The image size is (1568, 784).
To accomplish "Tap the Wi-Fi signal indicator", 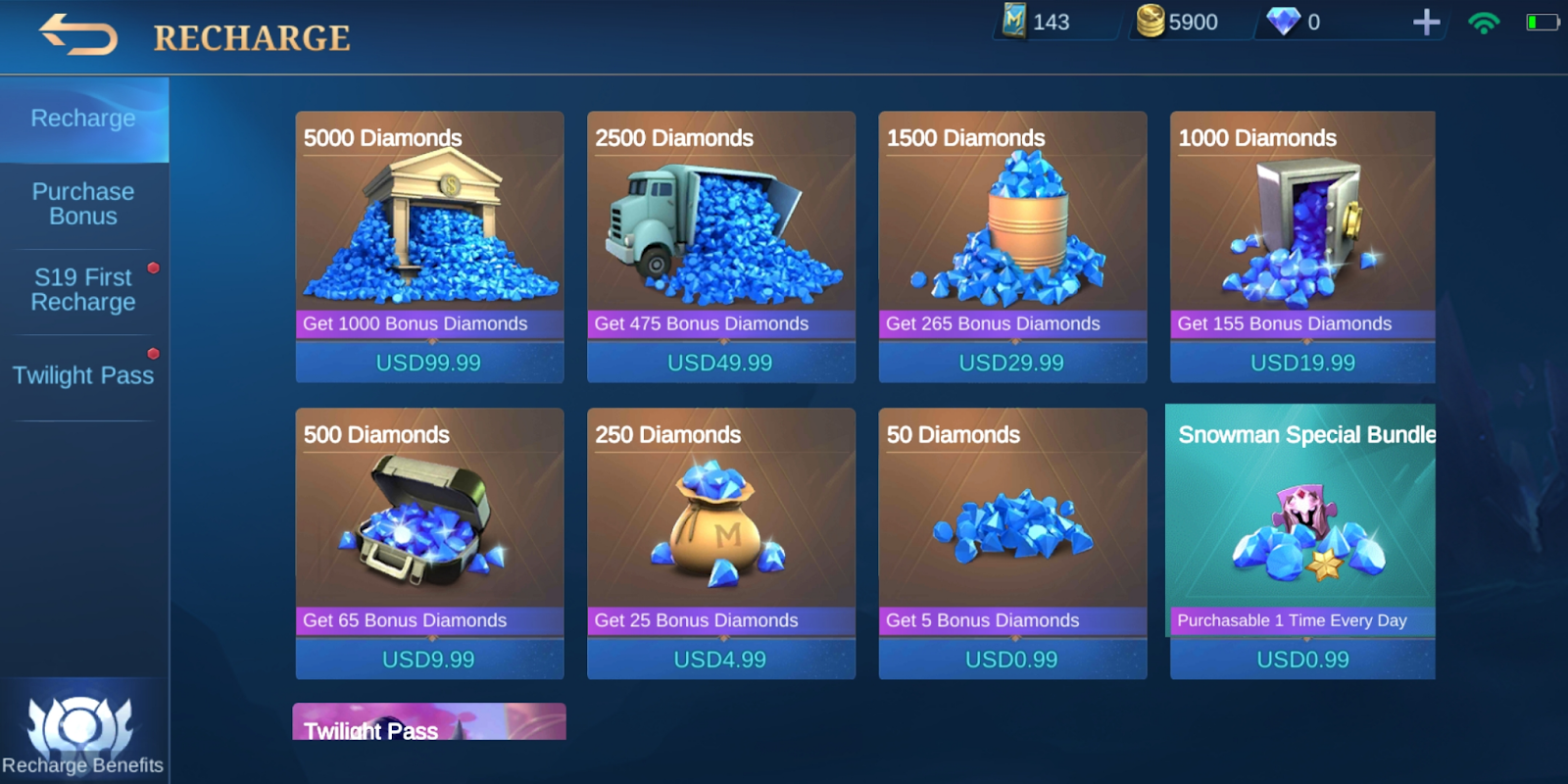I will [1484, 23].
